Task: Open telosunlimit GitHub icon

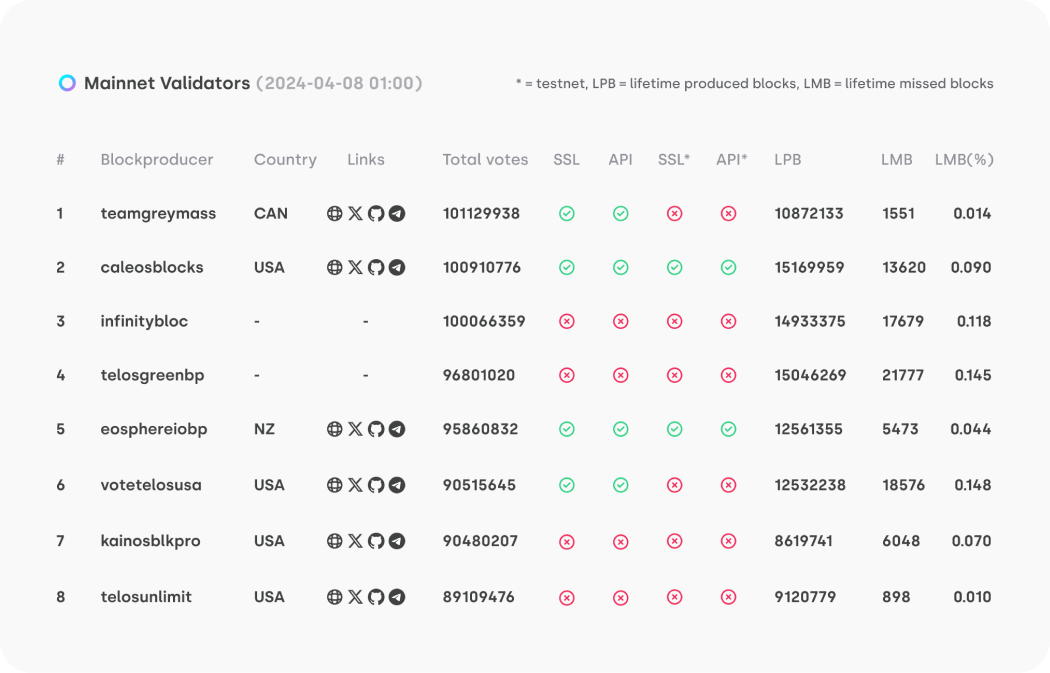Action: [376, 597]
